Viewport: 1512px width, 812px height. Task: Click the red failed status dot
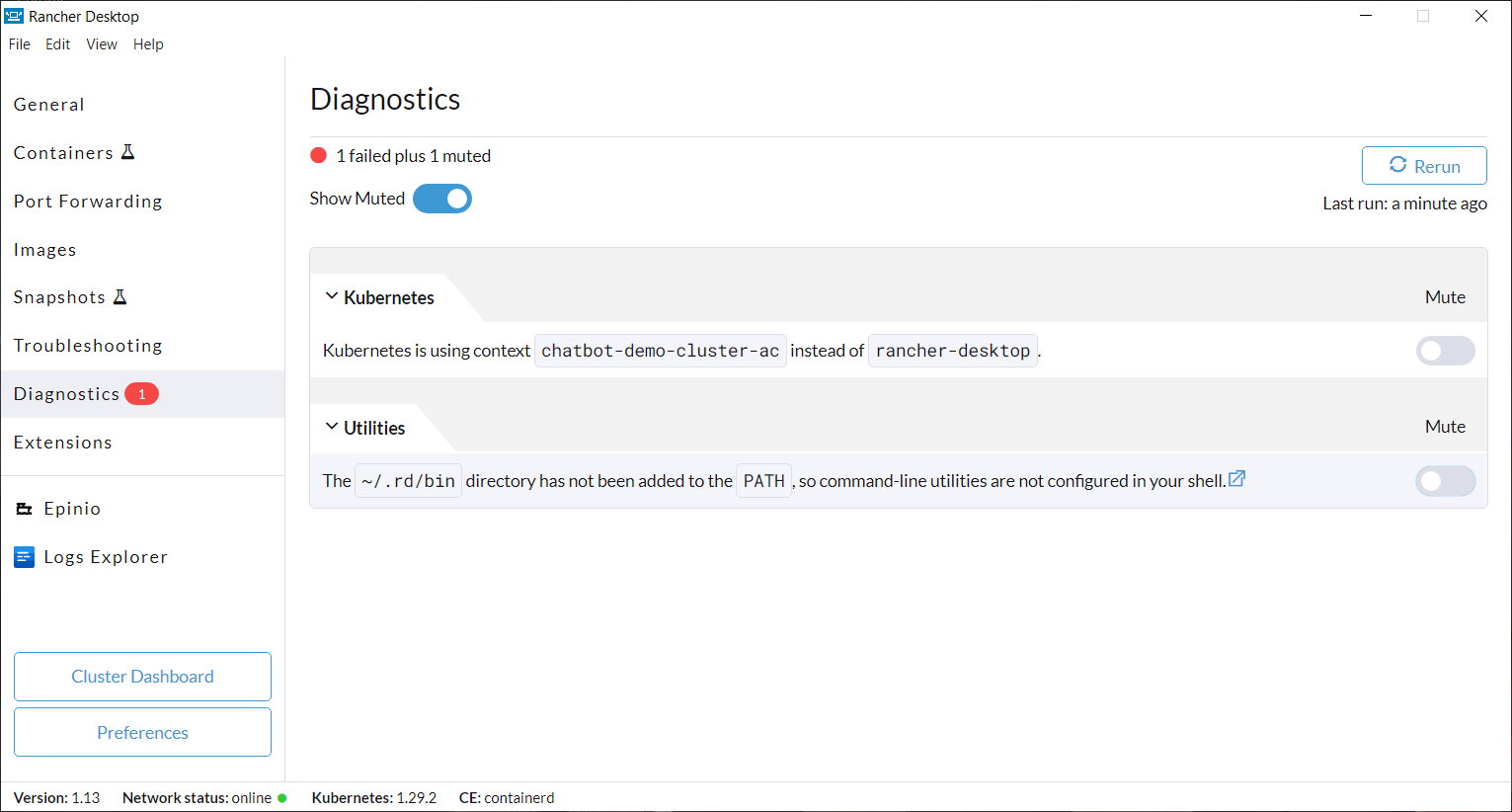(x=318, y=155)
